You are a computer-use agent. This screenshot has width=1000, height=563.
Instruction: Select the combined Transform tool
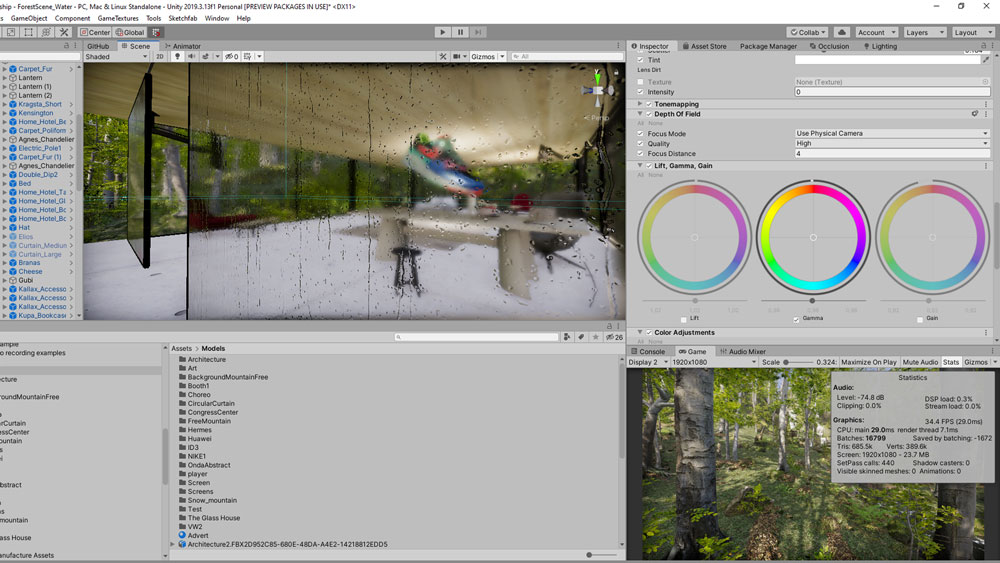(x=46, y=32)
